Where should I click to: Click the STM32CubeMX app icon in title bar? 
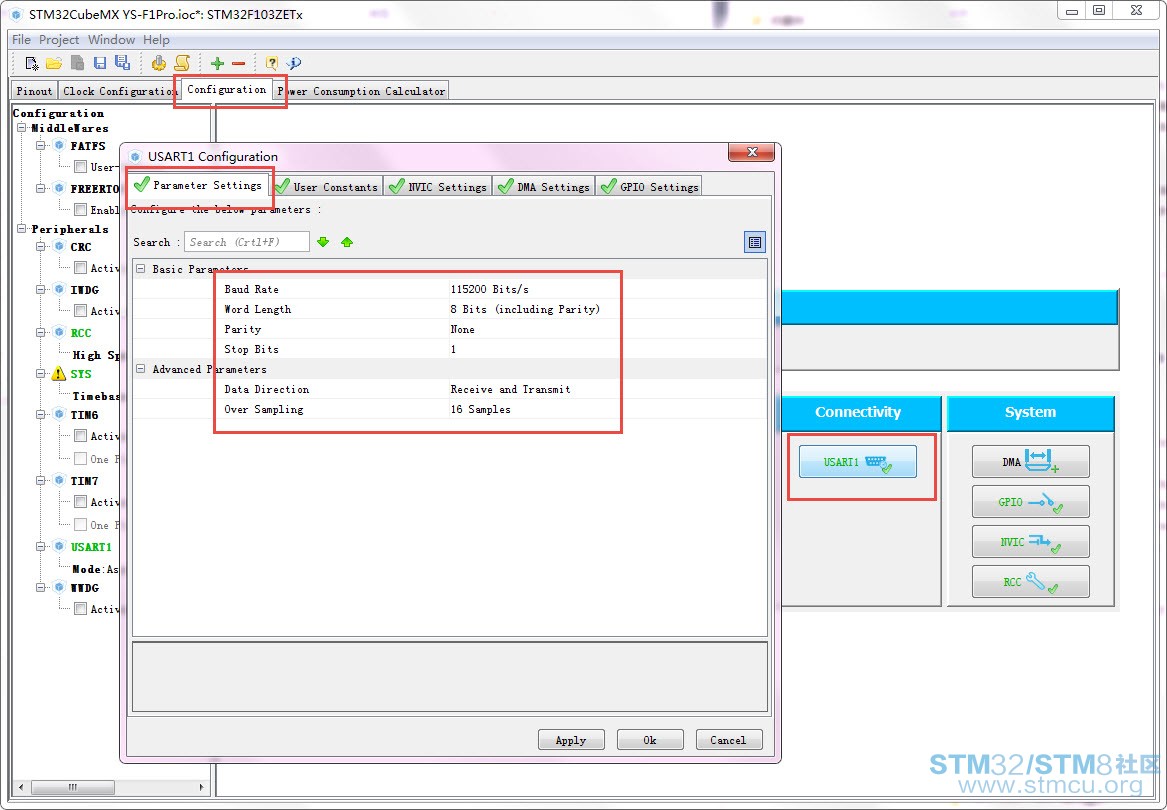[x=16, y=14]
